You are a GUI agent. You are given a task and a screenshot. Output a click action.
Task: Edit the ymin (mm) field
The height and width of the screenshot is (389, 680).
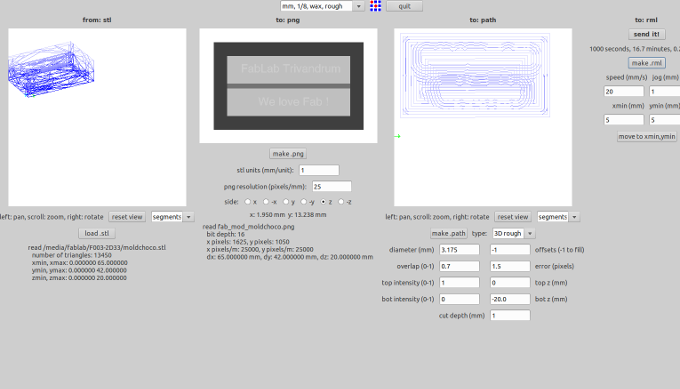pos(664,120)
